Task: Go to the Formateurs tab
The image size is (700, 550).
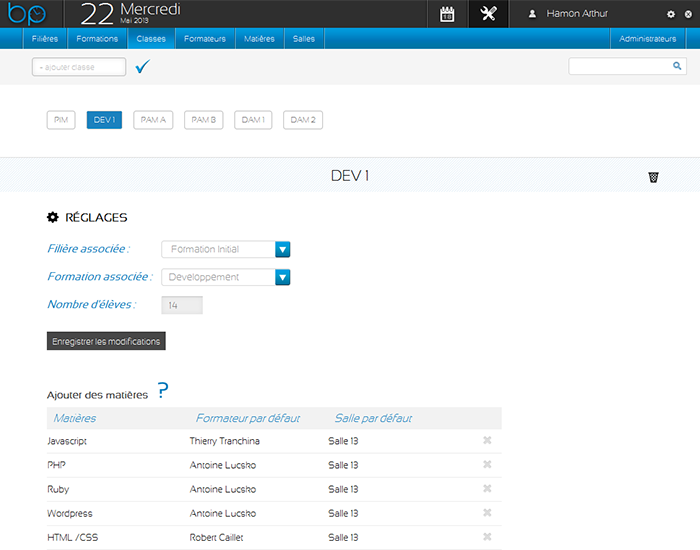Action: click(x=205, y=39)
